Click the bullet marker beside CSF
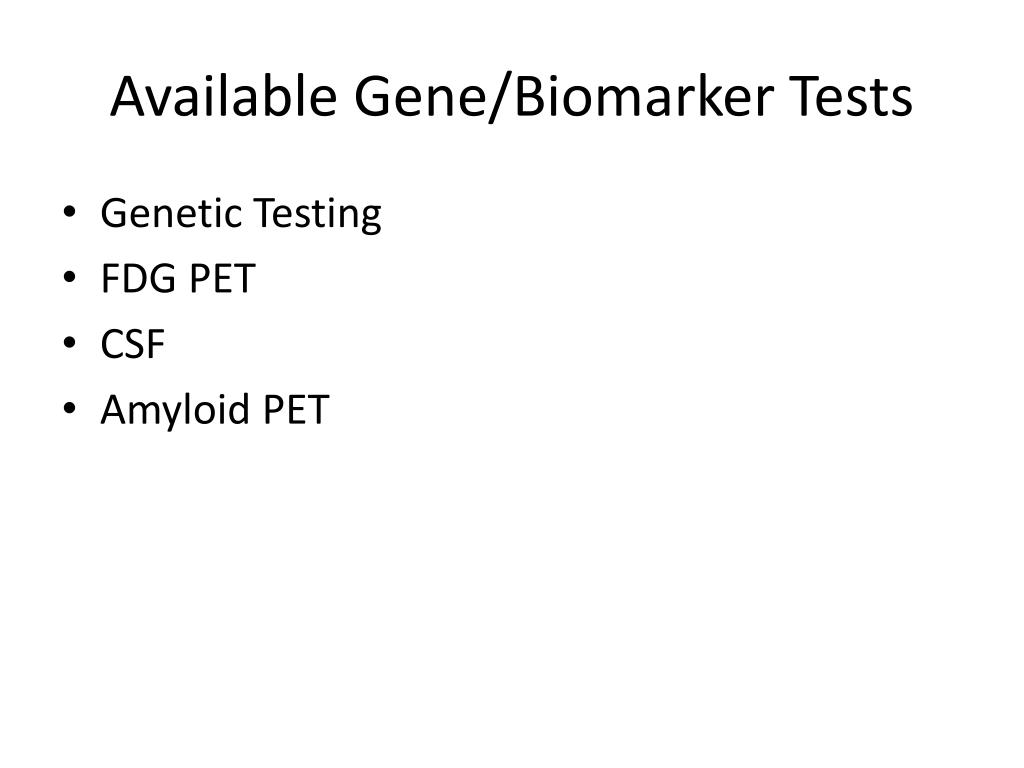This screenshot has height=768, width=1024. point(70,343)
